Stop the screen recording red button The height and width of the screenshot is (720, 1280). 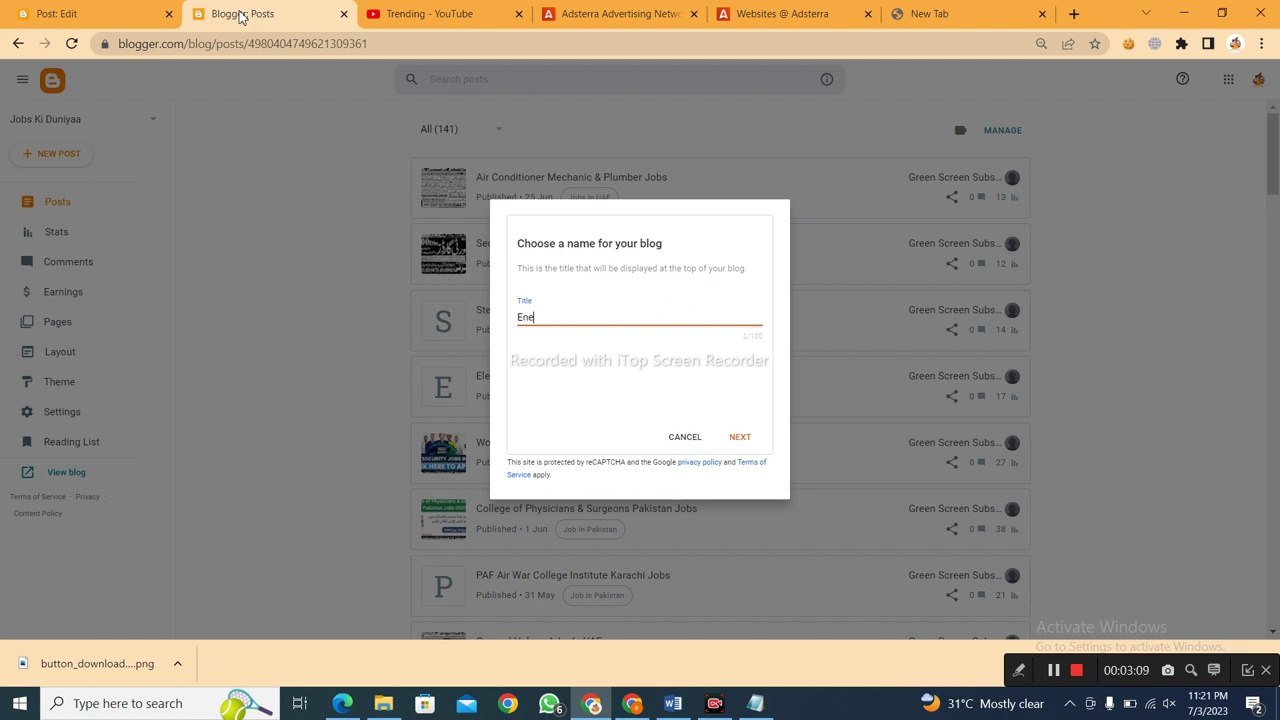tap(1077, 670)
